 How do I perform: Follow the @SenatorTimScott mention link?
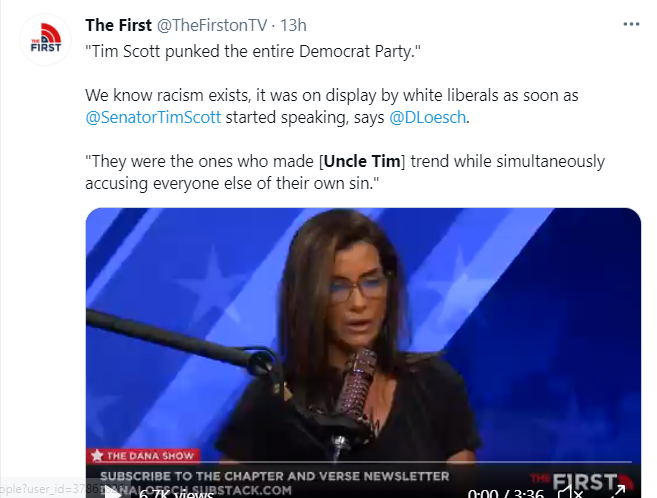(153, 117)
